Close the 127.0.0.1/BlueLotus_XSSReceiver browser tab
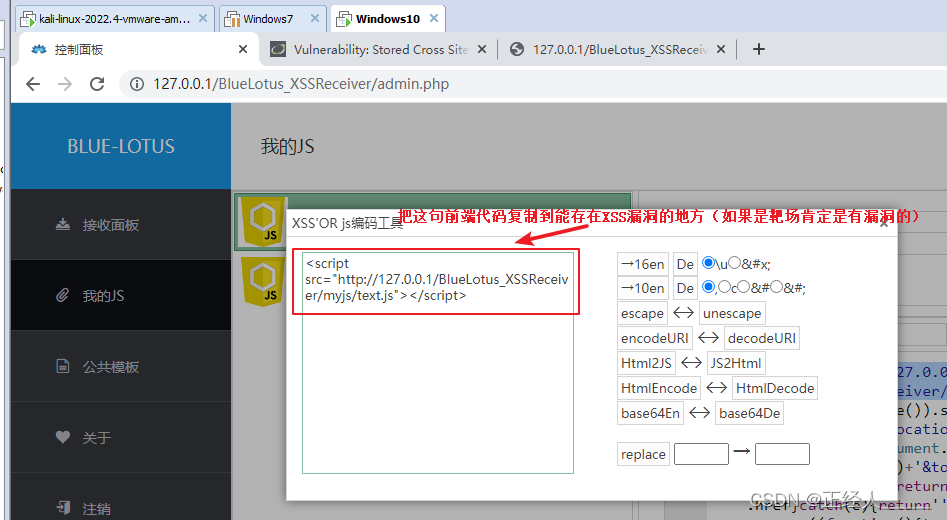 pyautogui.click(x=721, y=50)
